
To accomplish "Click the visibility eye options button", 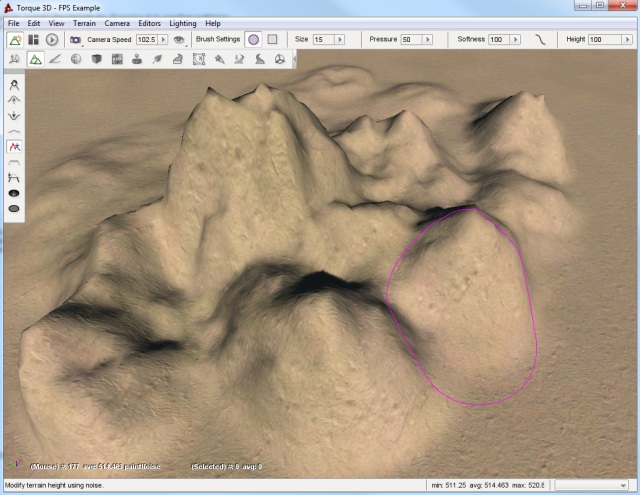I will pos(180,39).
